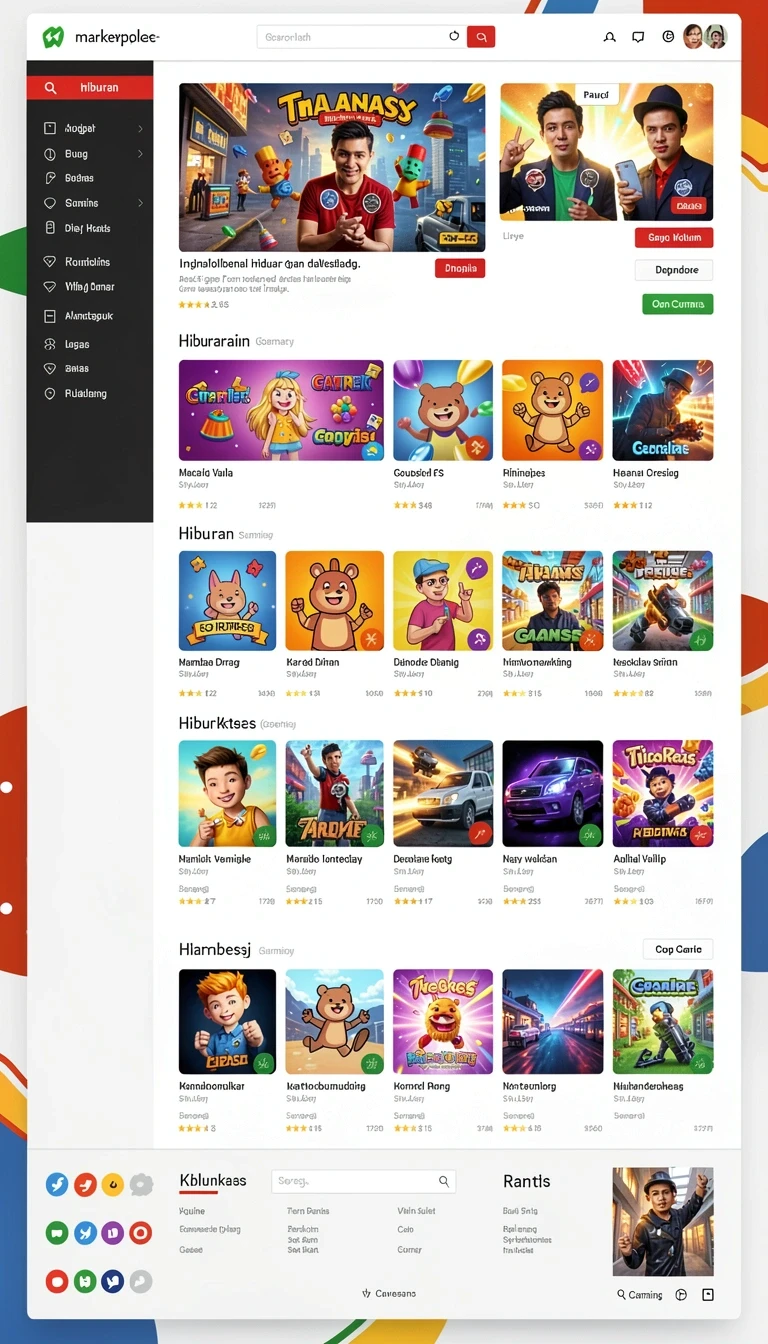Open the Goupsied FS bear thumbnail
This screenshot has width=768, height=1344.
point(443,410)
